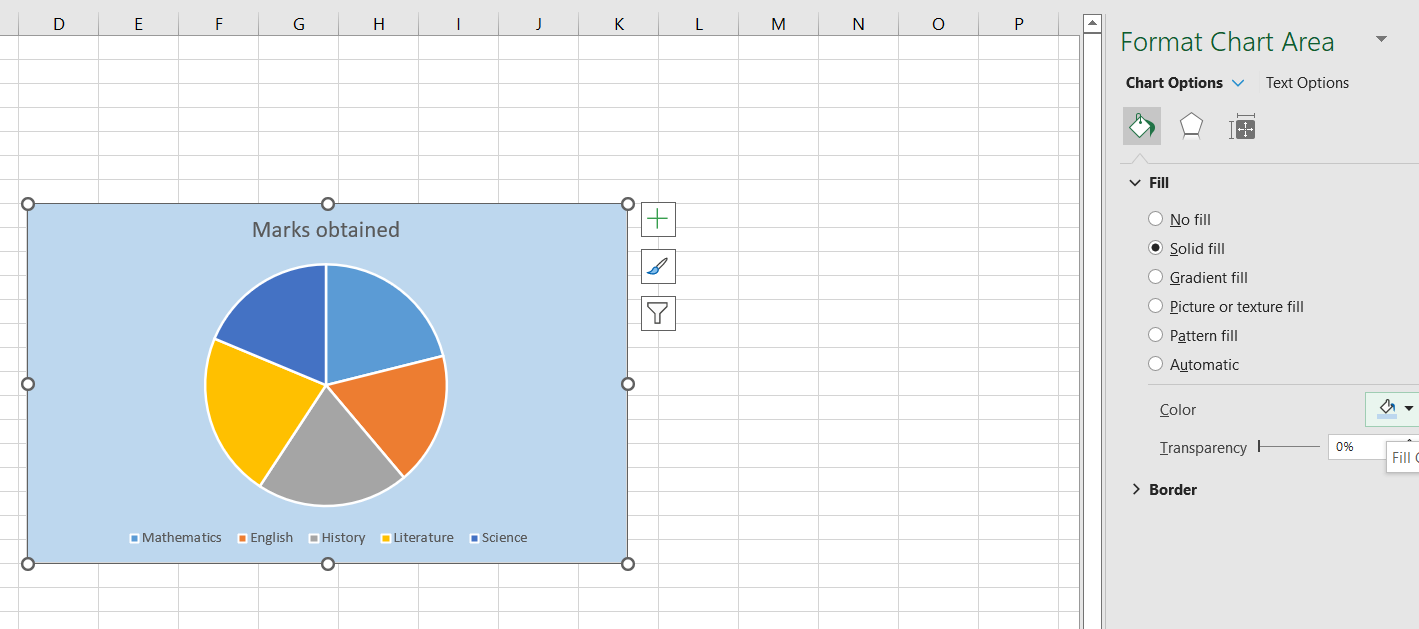Click the Chart Elements plus icon beside the chart
1419x629 pixels.
tap(658, 218)
